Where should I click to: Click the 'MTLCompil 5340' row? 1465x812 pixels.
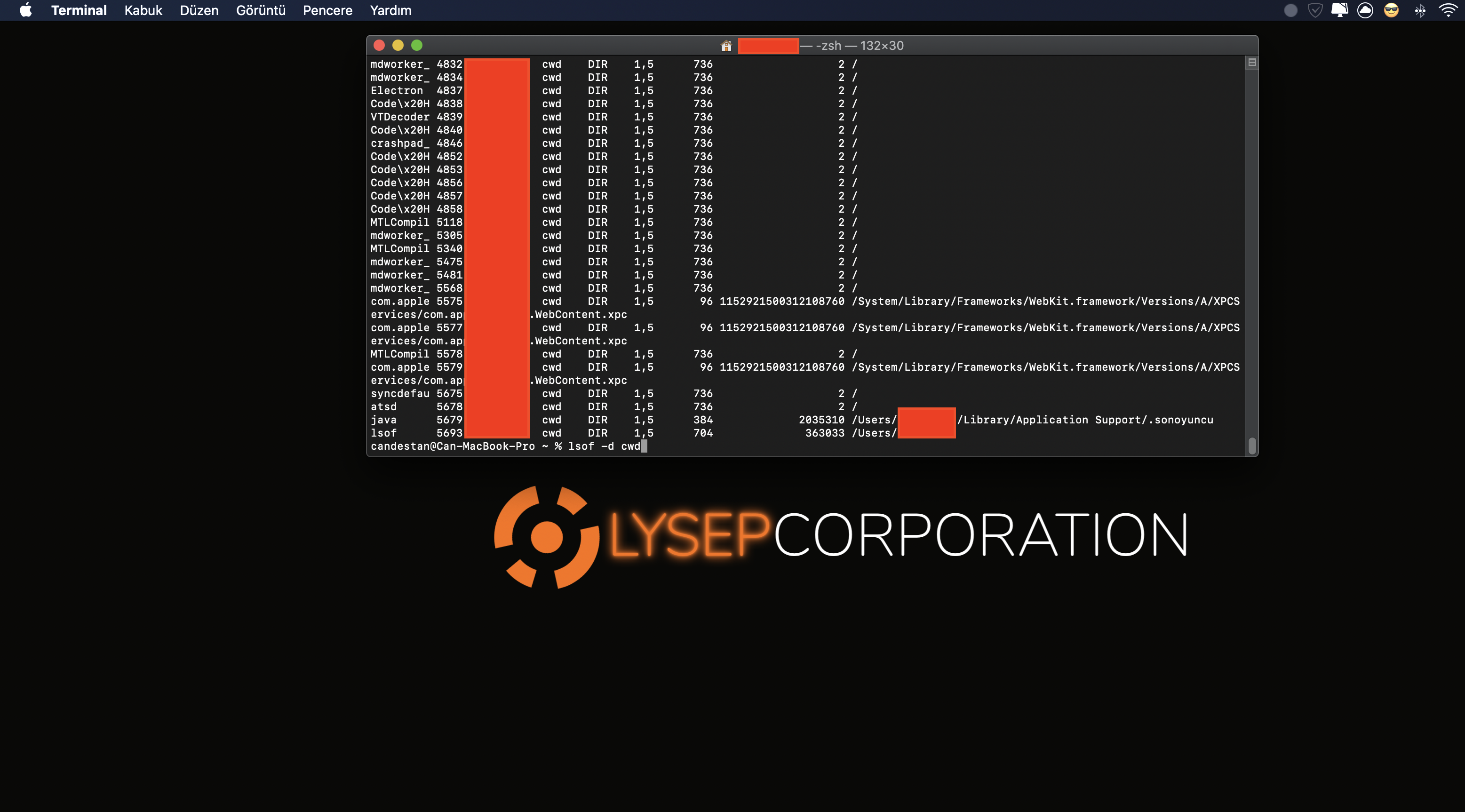click(613, 248)
